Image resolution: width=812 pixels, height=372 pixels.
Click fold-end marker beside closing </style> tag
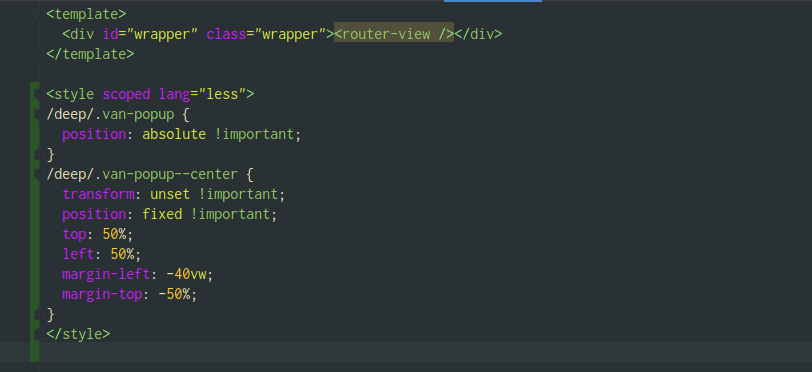[39, 334]
